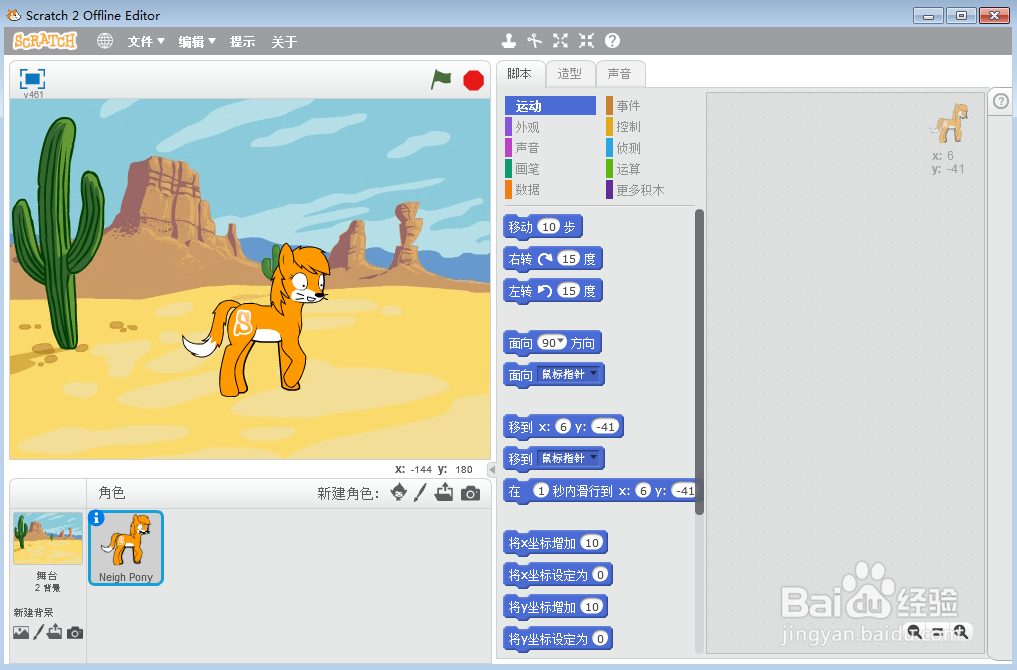
Task: Click x value in 移到 x: y: block
Action: 563,426
